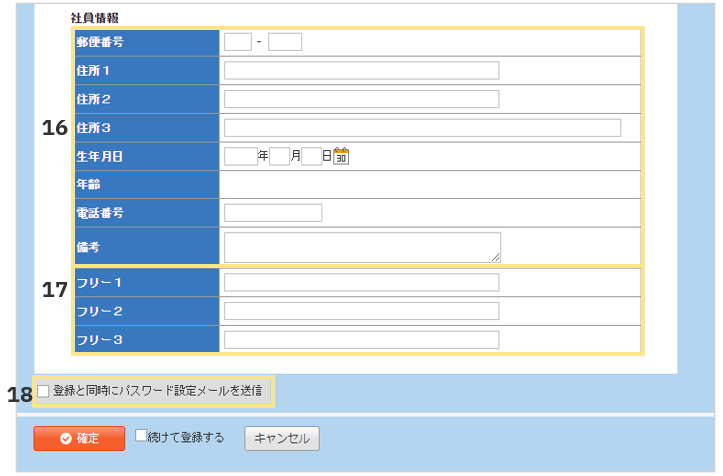Screen dimensions: 723x476
Task: Select the 住所2 text field
Action: (361, 99)
